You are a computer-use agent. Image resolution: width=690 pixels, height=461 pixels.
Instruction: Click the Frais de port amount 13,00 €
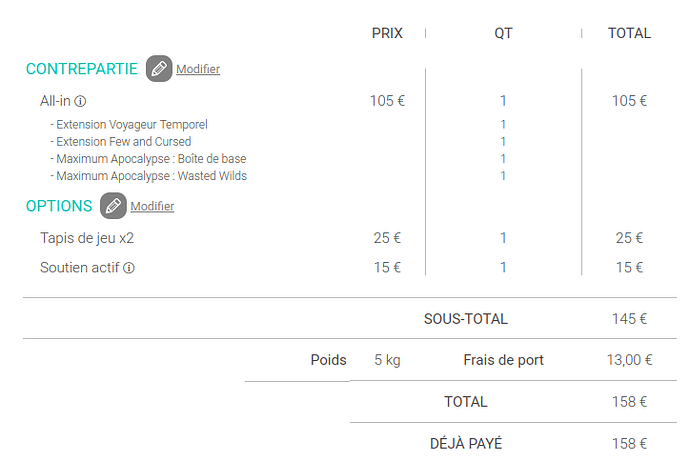click(x=629, y=360)
